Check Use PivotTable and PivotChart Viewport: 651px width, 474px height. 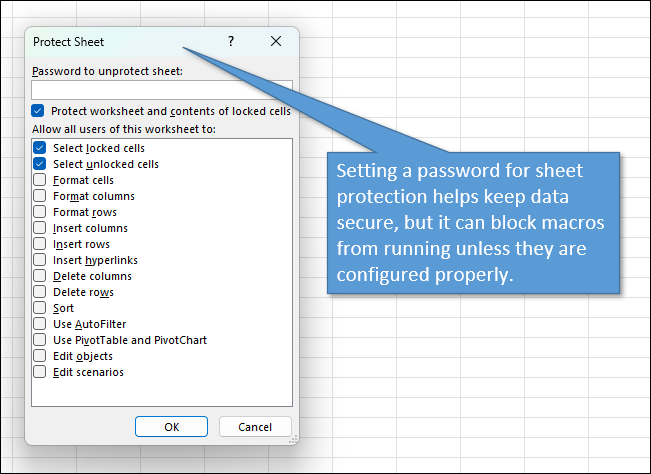[40, 340]
